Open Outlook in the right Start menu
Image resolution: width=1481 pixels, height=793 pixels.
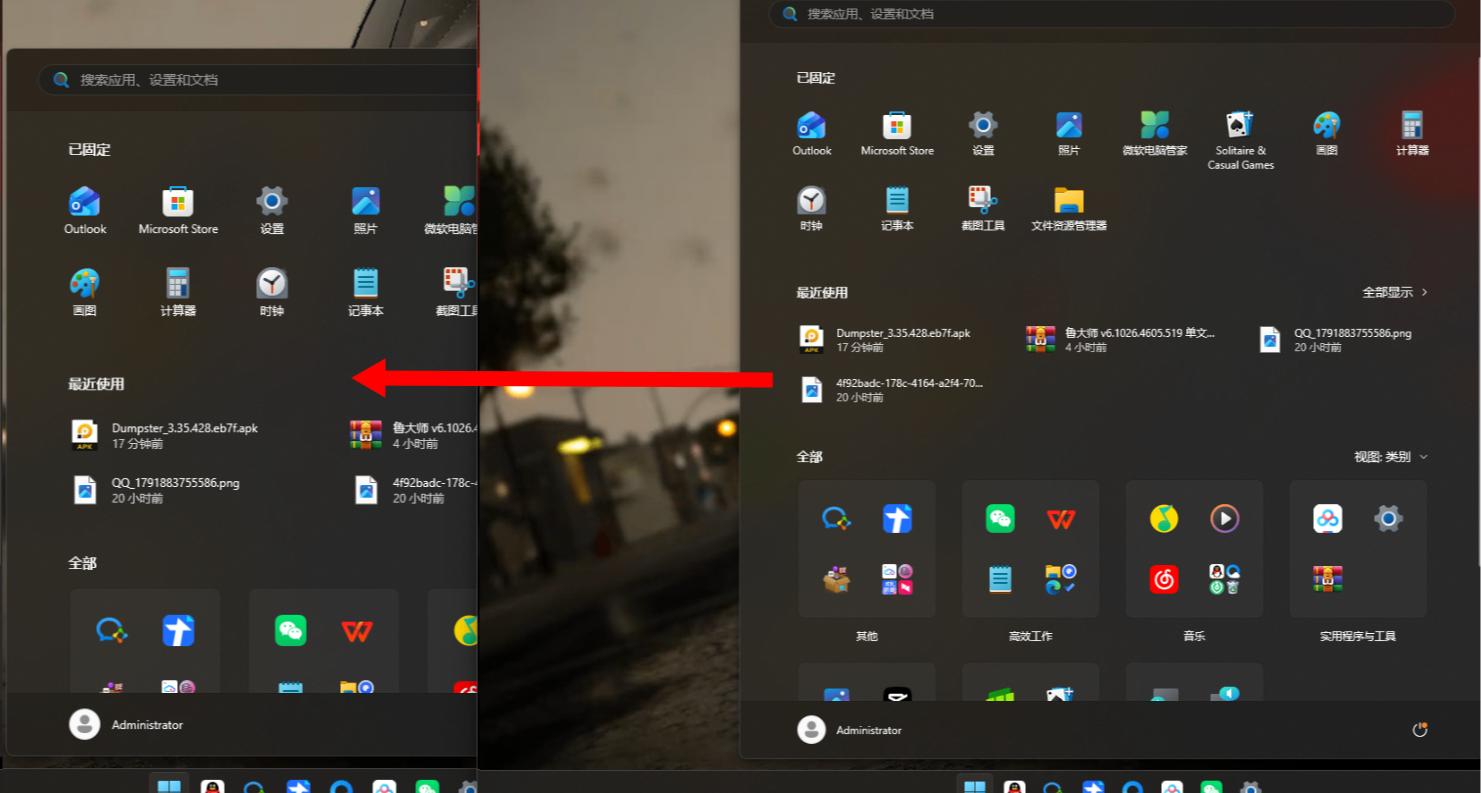pos(811,133)
